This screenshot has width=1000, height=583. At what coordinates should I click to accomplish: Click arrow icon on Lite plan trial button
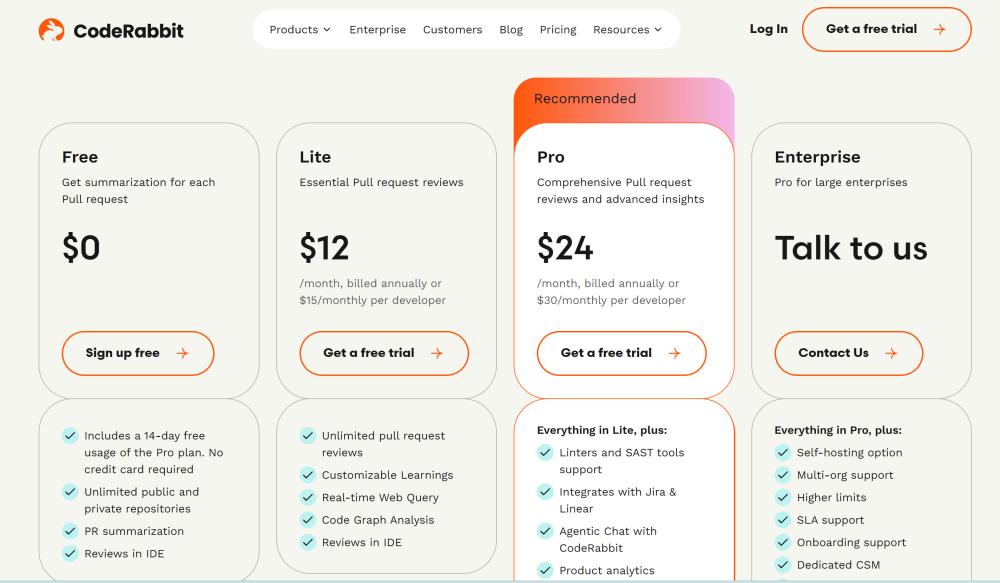point(436,353)
